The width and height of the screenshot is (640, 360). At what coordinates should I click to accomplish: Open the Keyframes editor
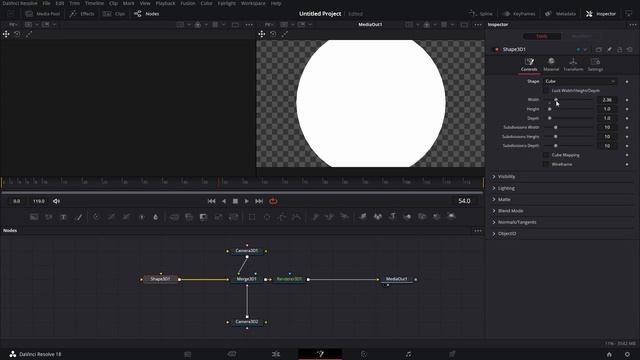coord(519,14)
